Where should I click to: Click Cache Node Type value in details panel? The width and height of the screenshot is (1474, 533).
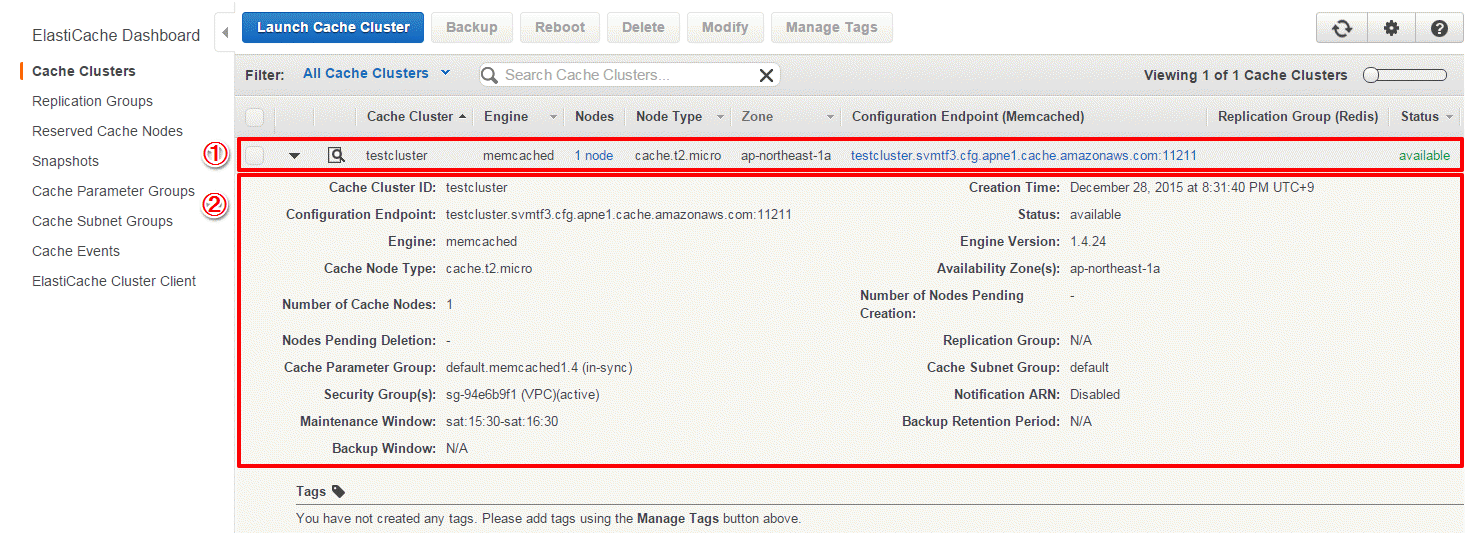(489, 268)
